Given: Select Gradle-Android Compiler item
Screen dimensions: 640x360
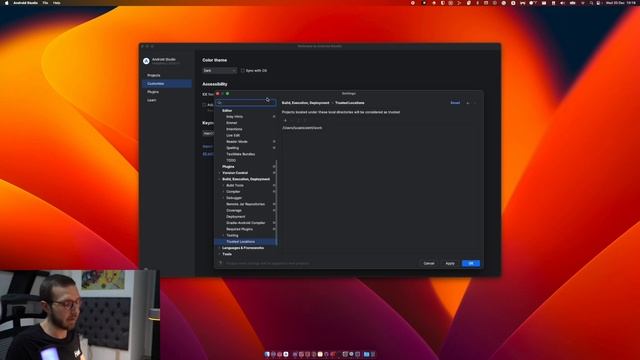Looking at the screenshot, I should pyautogui.click(x=246, y=223).
